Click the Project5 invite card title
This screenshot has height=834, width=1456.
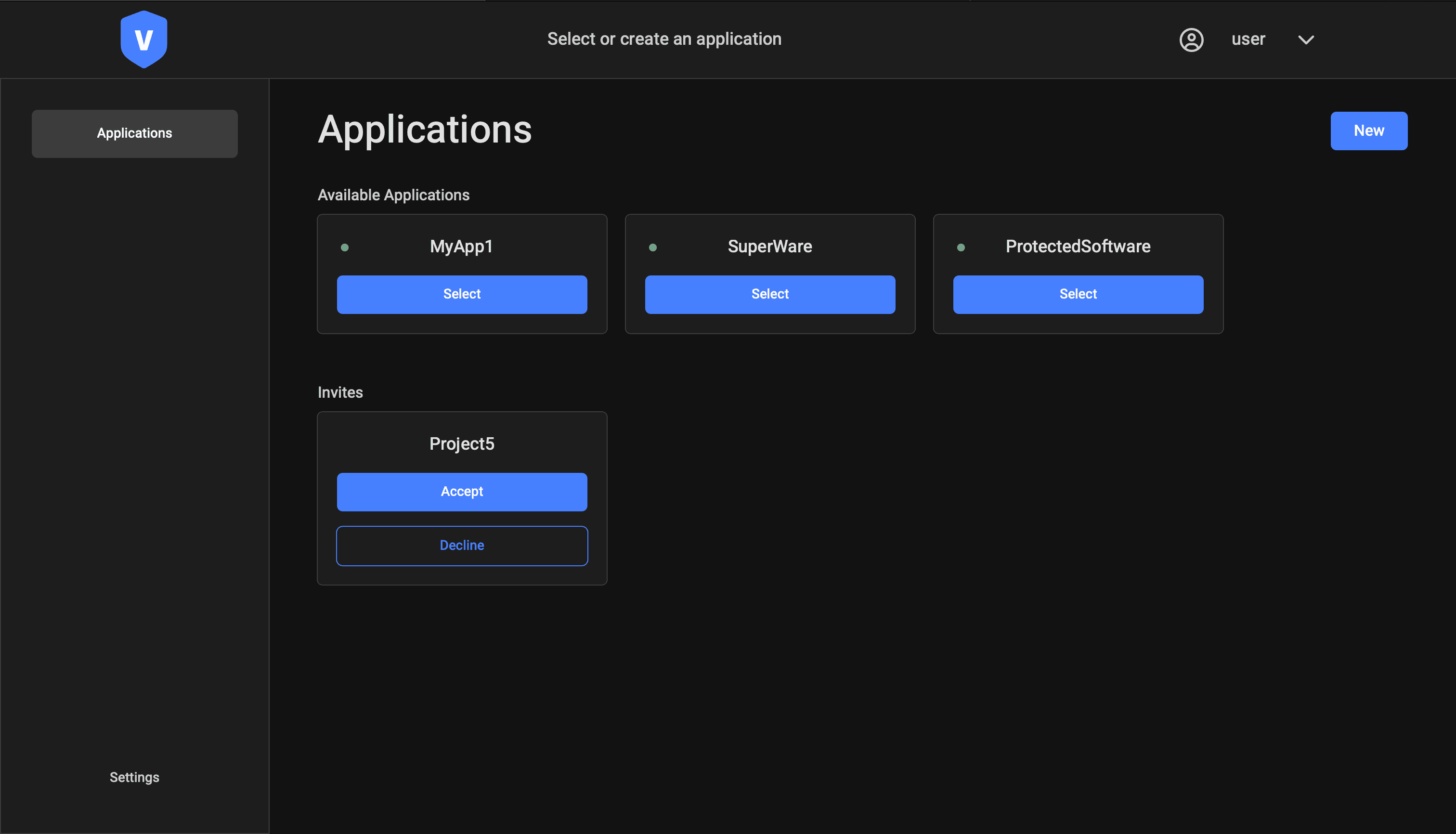click(462, 443)
